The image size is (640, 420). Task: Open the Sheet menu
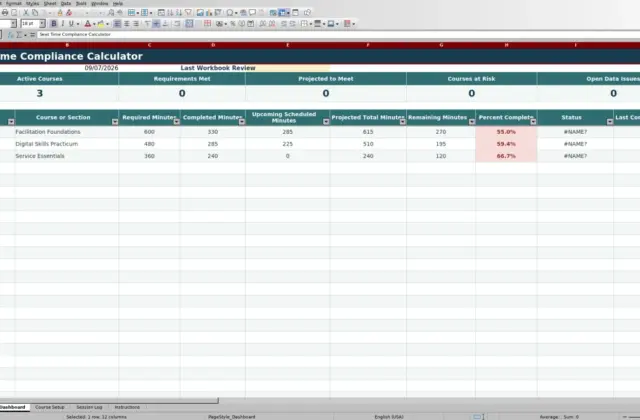(x=50, y=3)
